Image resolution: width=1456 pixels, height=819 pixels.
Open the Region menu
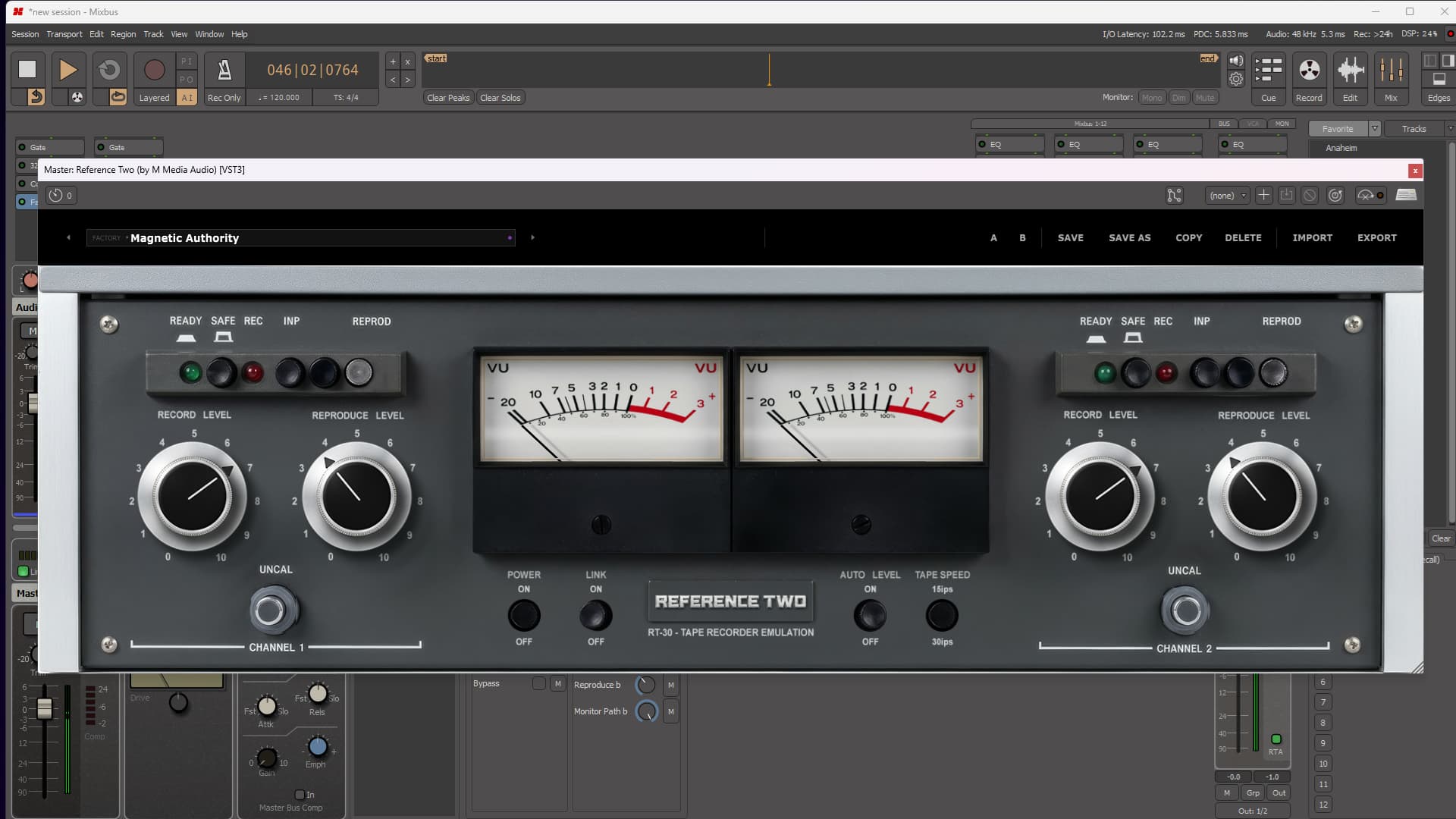(x=123, y=34)
